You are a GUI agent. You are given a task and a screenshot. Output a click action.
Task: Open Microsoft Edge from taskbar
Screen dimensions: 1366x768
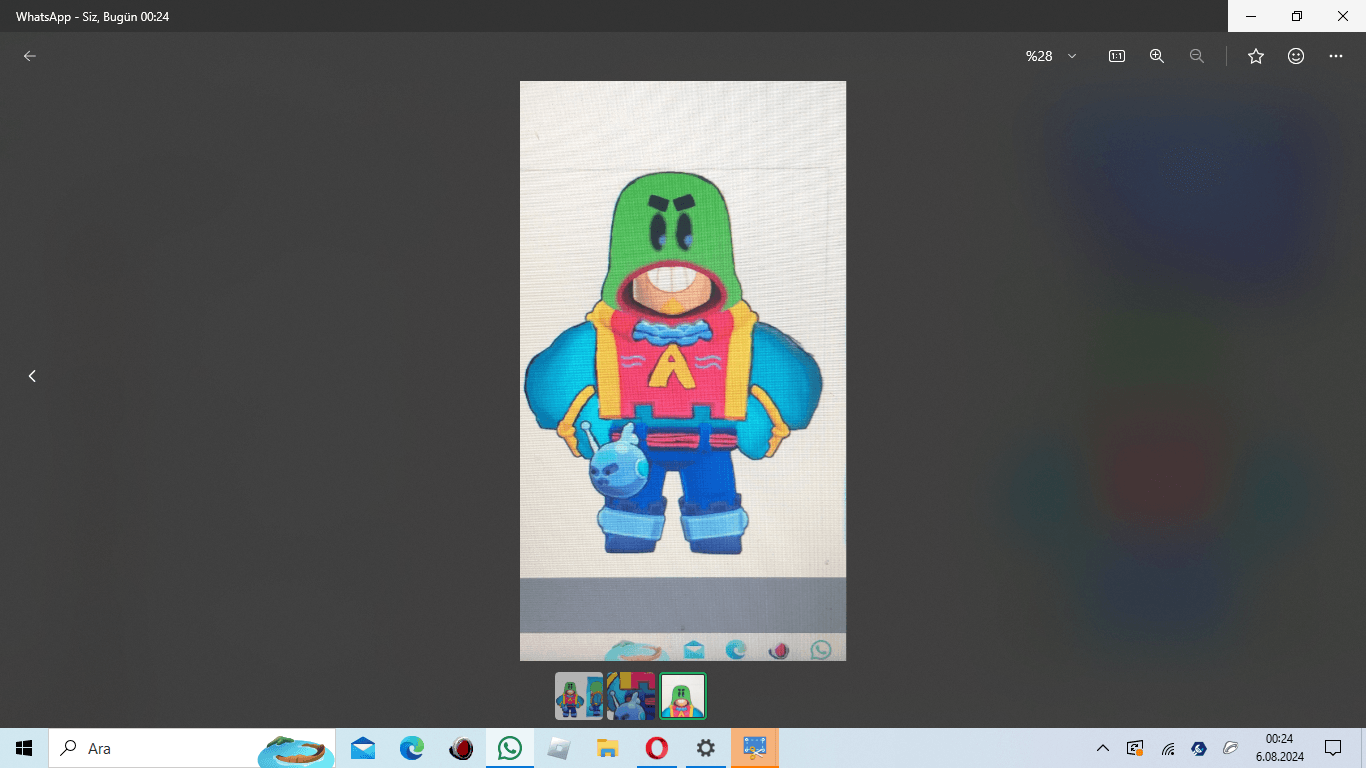coord(412,748)
